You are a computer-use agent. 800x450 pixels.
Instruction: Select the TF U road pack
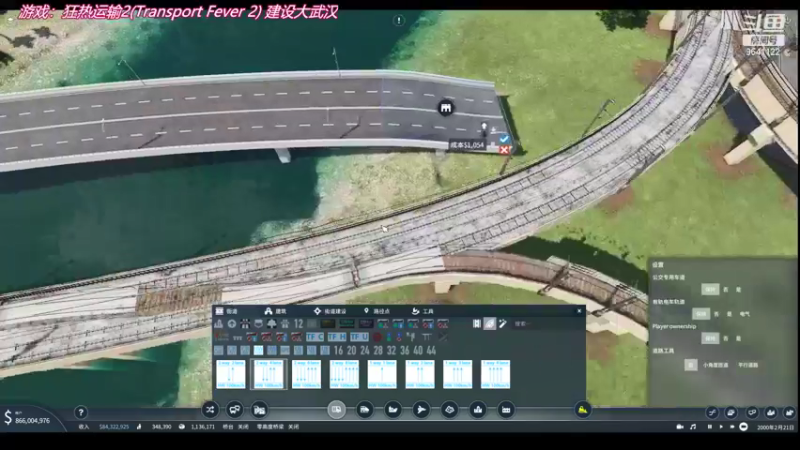359,337
